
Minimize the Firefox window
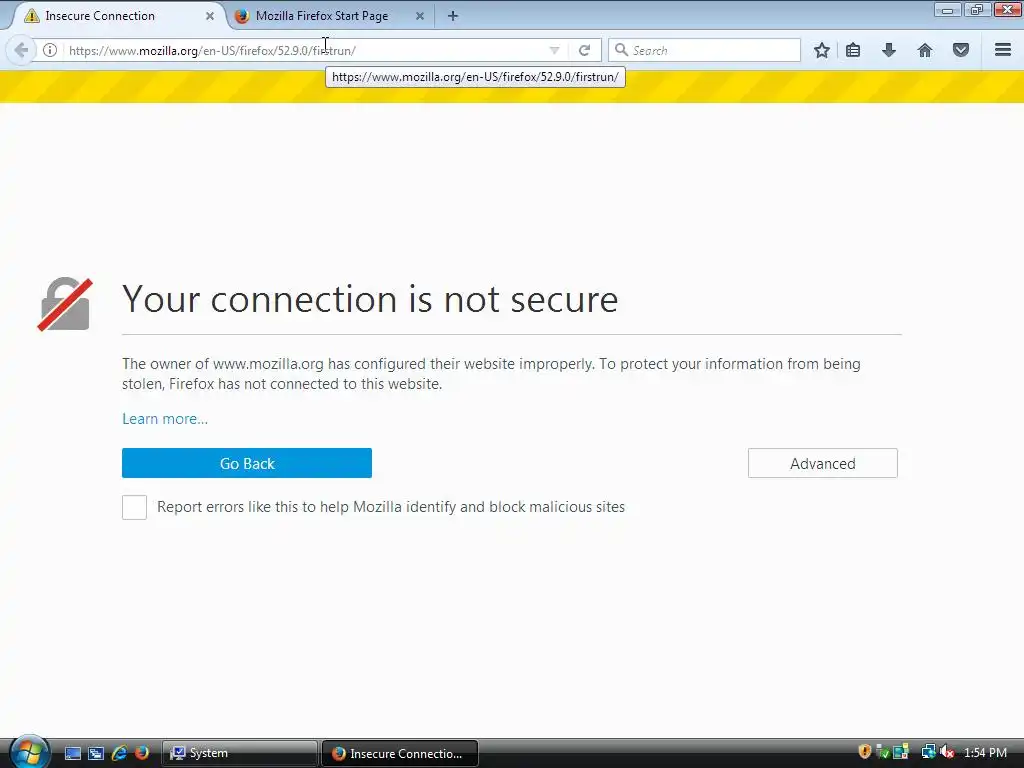point(947,9)
